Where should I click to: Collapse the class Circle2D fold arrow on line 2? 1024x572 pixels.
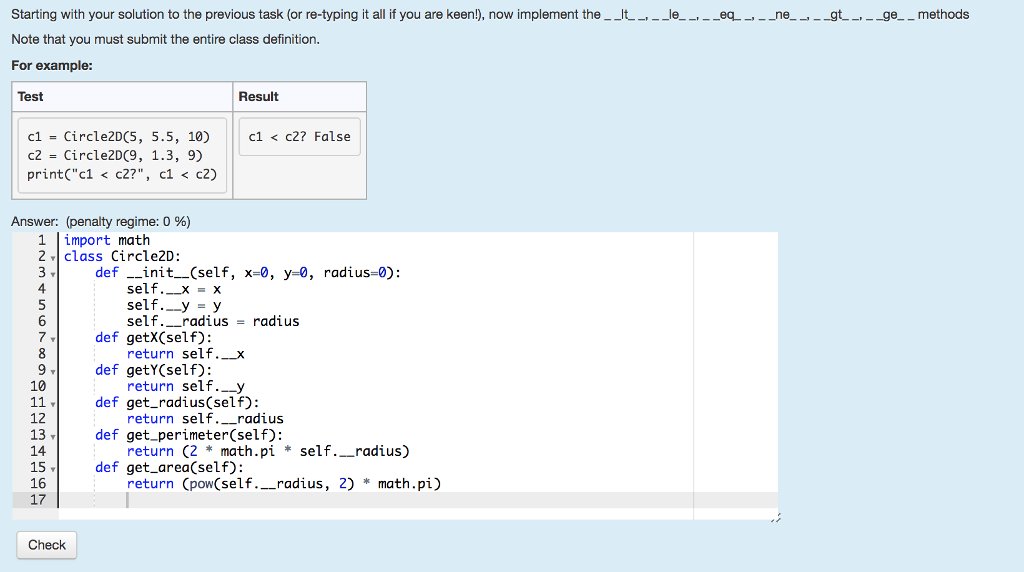click(x=53, y=258)
